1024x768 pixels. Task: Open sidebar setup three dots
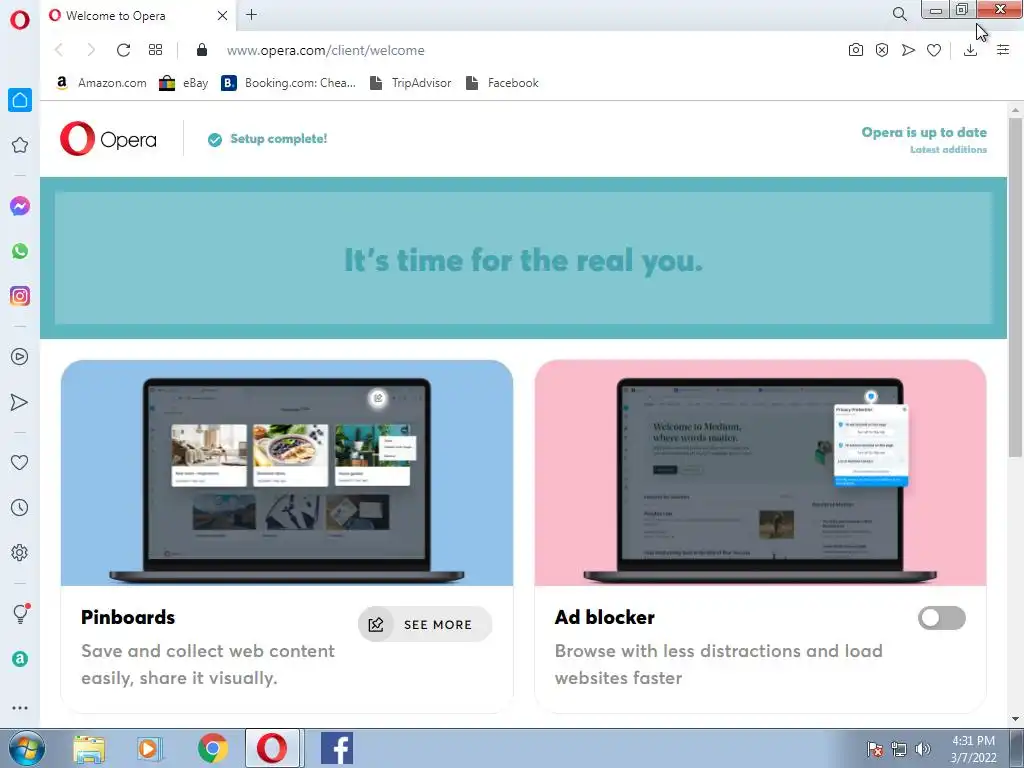20,708
